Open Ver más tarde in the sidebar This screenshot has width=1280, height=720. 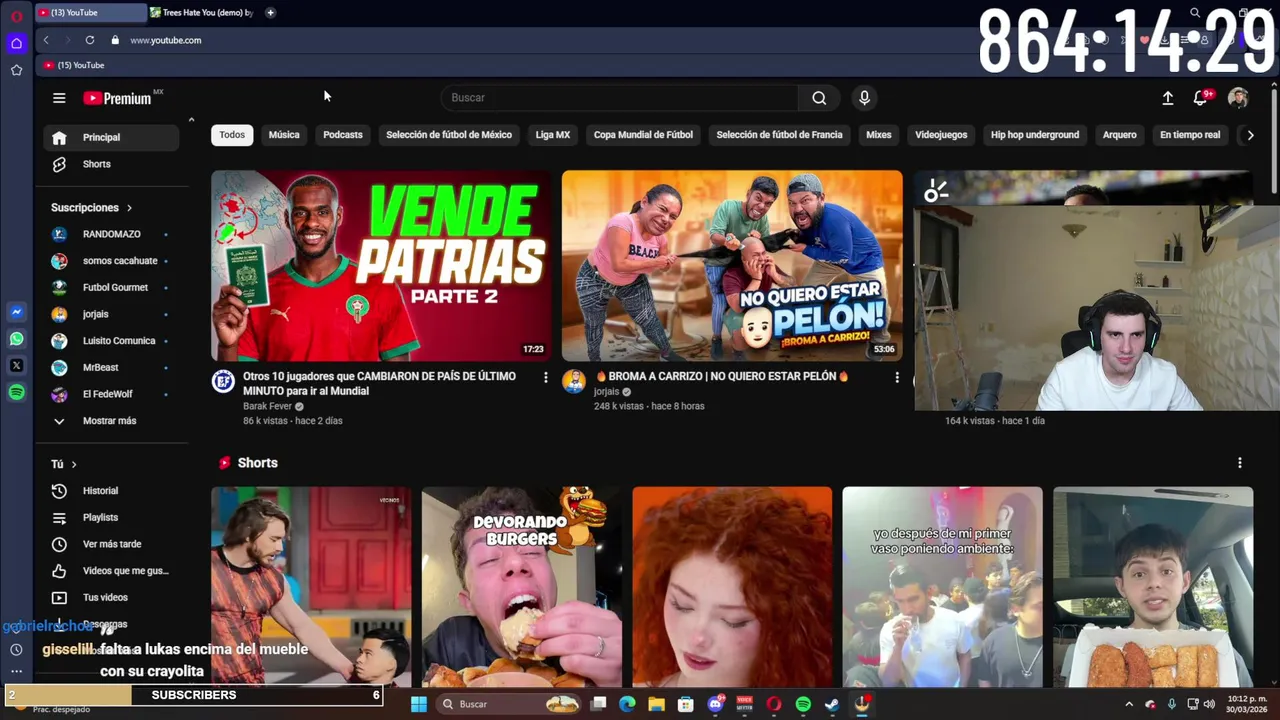click(x=111, y=544)
